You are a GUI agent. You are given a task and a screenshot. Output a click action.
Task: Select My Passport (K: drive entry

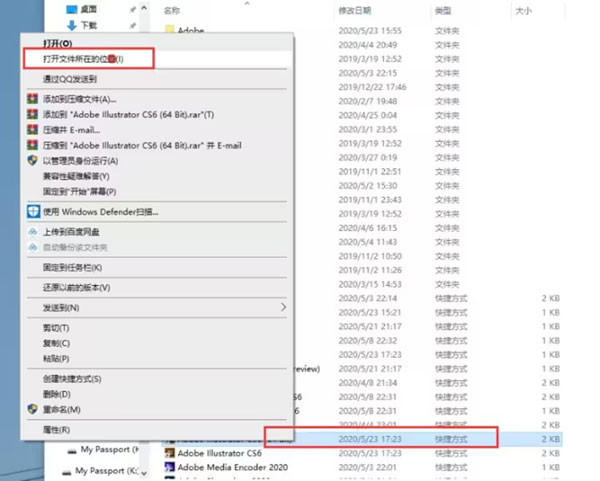pyautogui.click(x=107, y=471)
